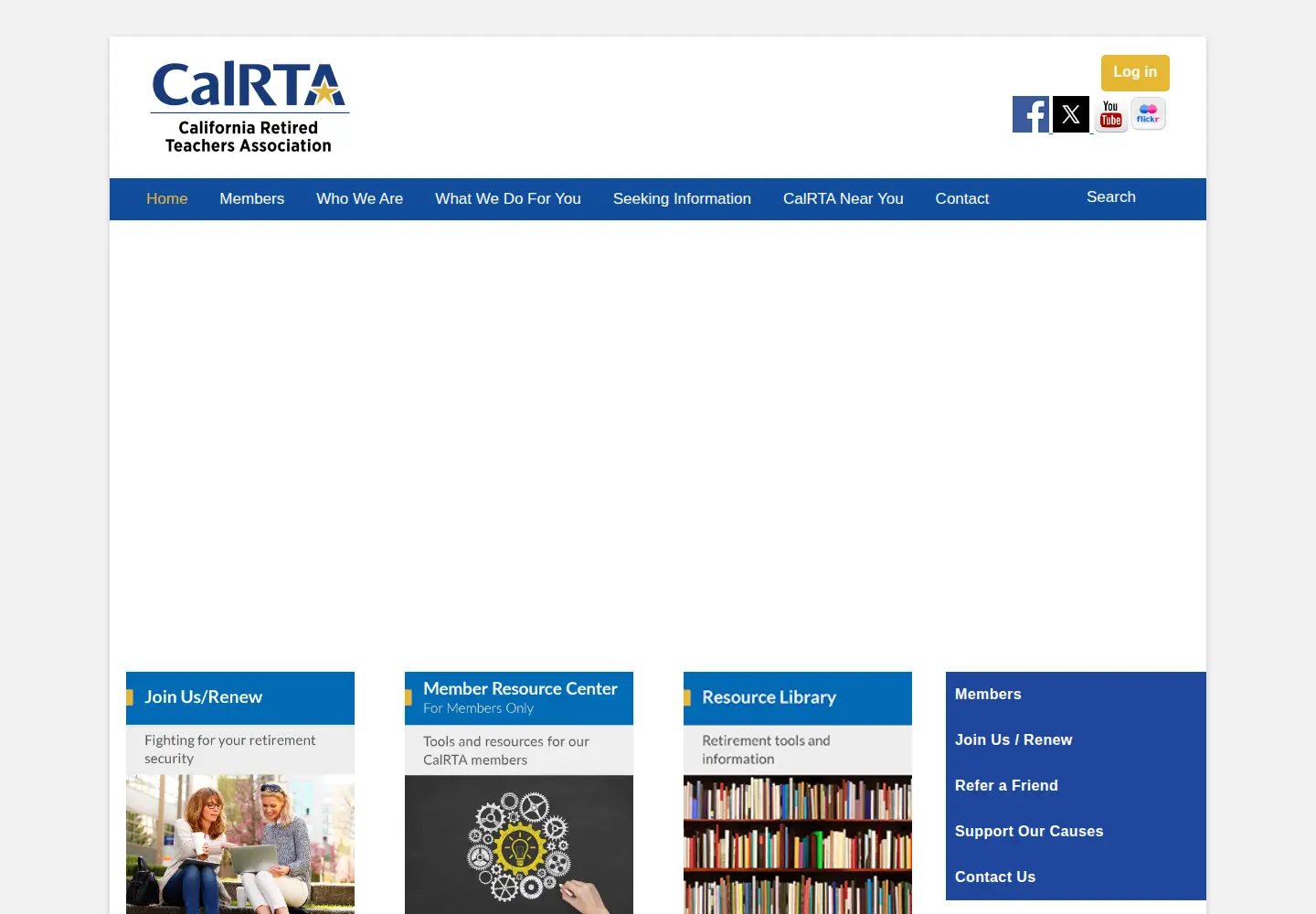Click the photo of two women with laptop
1316x914 pixels.
tap(240, 845)
